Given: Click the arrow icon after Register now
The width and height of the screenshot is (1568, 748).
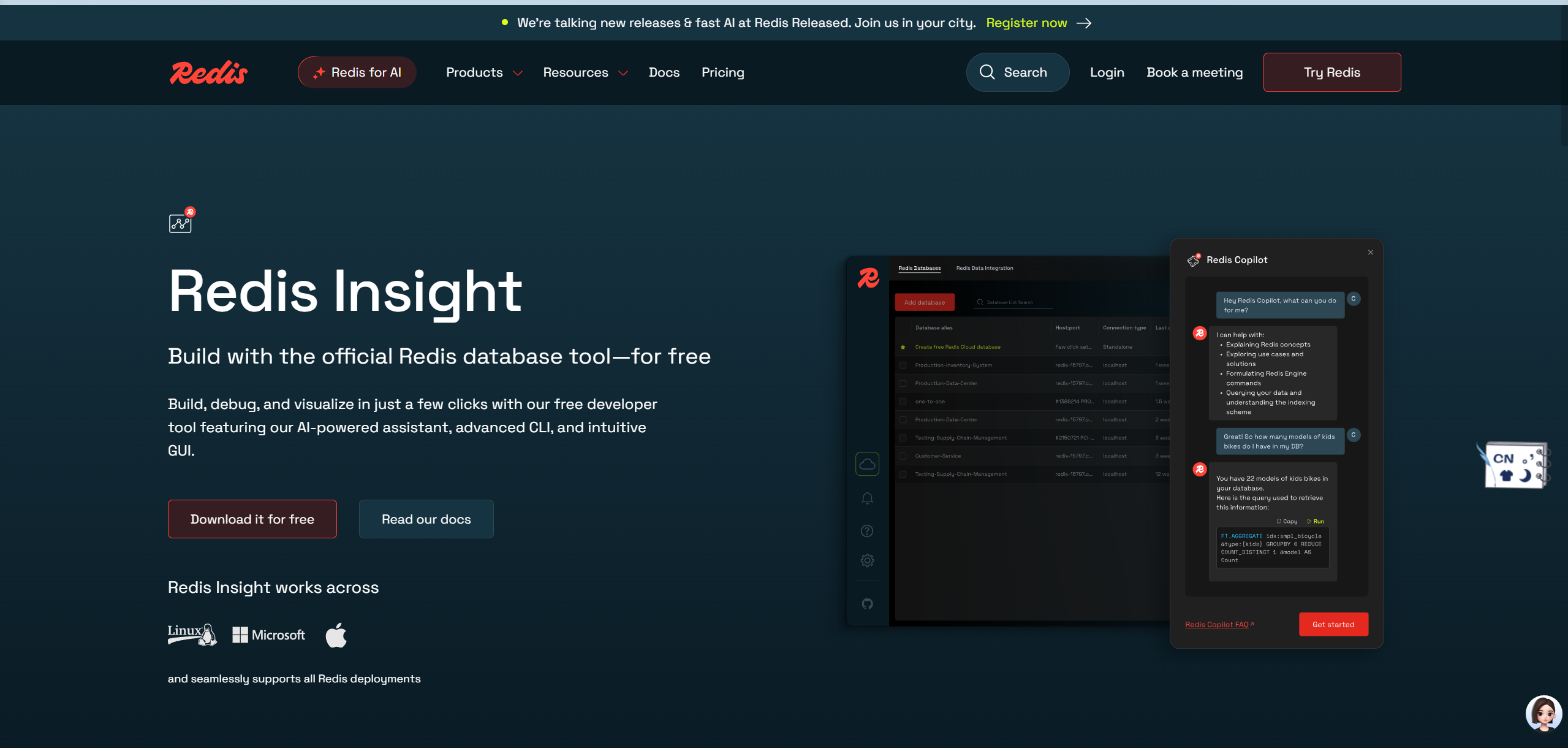Looking at the screenshot, I should pos(1084,23).
